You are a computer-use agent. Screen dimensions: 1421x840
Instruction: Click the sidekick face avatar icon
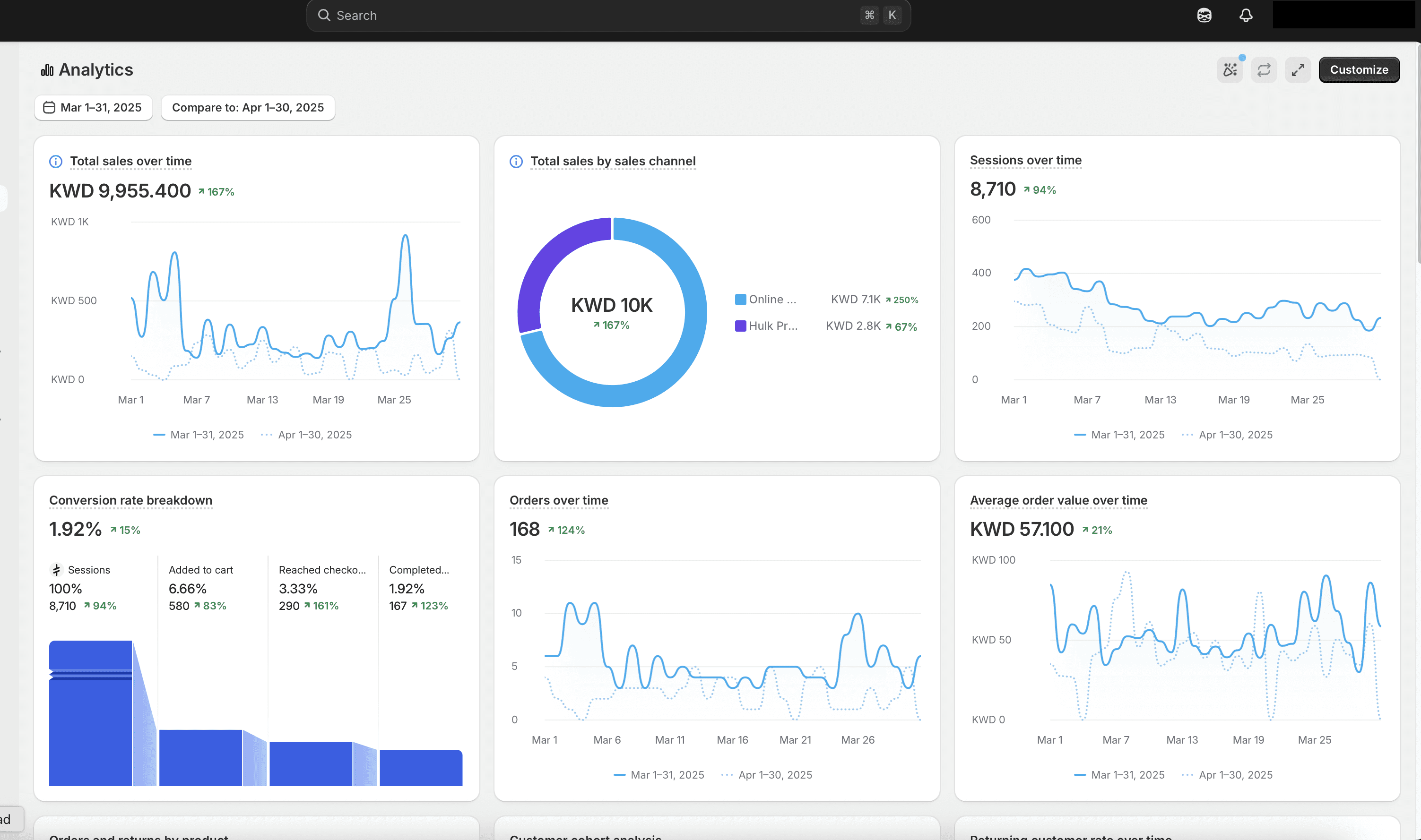click(x=1204, y=15)
